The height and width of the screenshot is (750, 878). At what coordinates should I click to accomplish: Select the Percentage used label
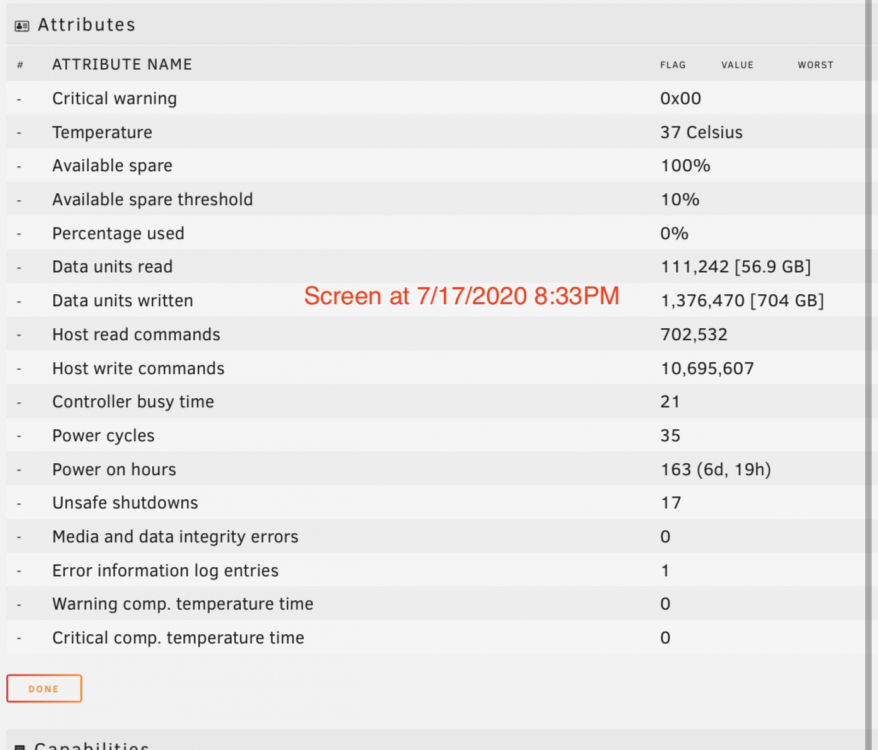point(118,233)
